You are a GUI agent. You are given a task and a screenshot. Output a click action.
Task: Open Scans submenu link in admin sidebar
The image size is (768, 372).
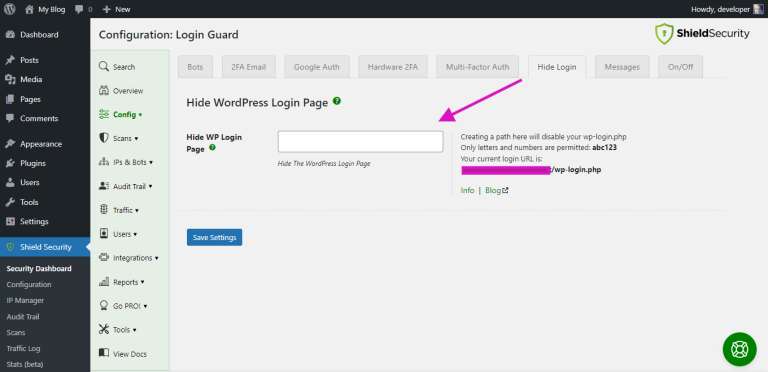pos(16,332)
